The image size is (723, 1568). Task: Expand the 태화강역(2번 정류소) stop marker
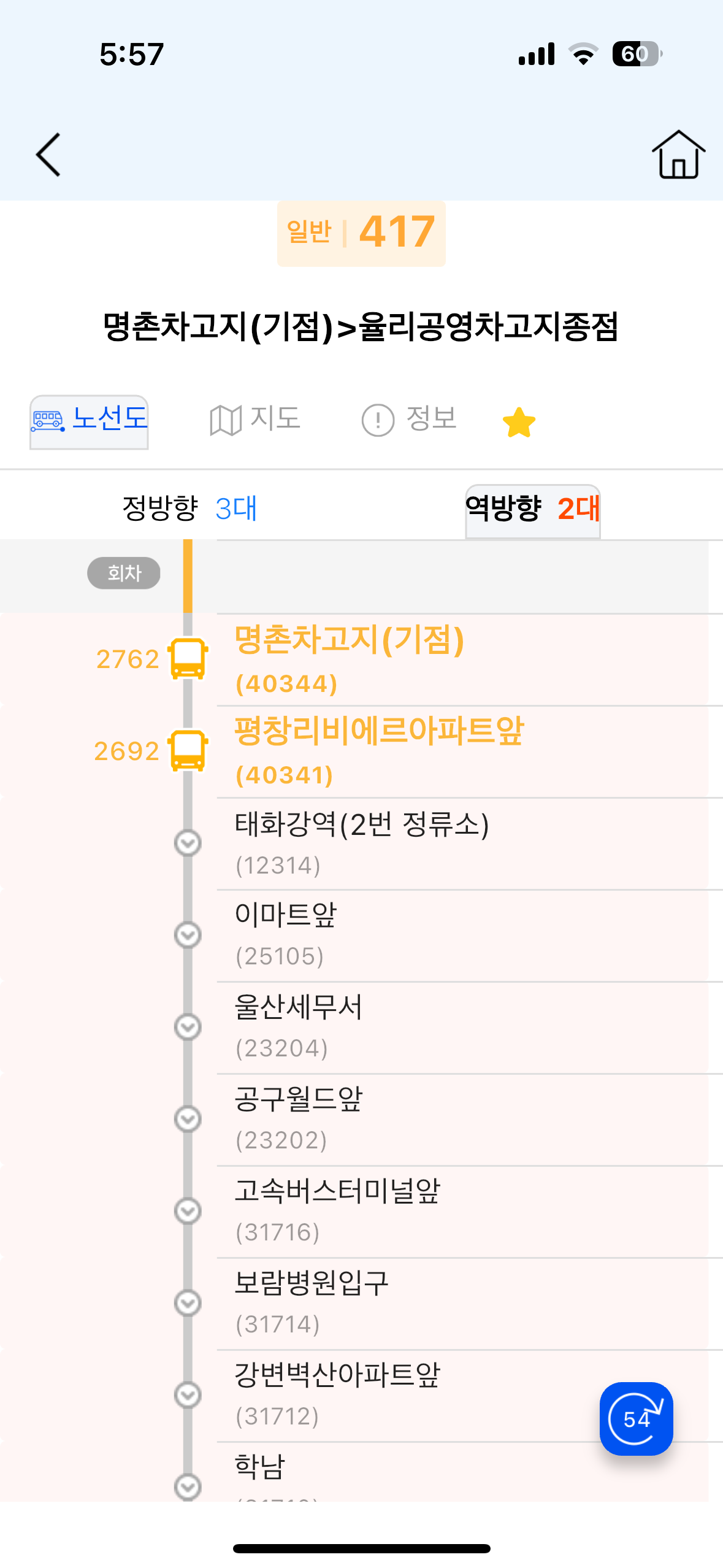click(x=188, y=843)
